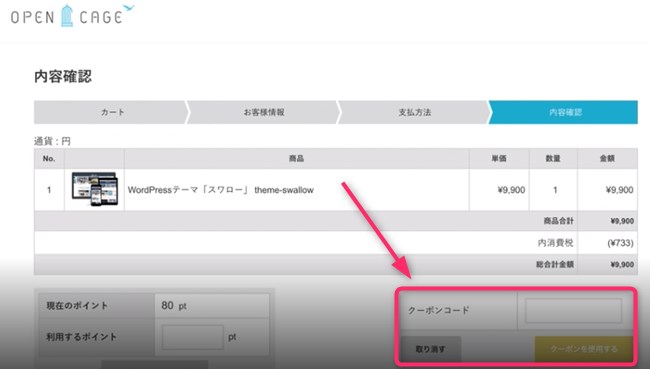Select the 利用するポイント label
The image size is (650, 369).
point(81,337)
